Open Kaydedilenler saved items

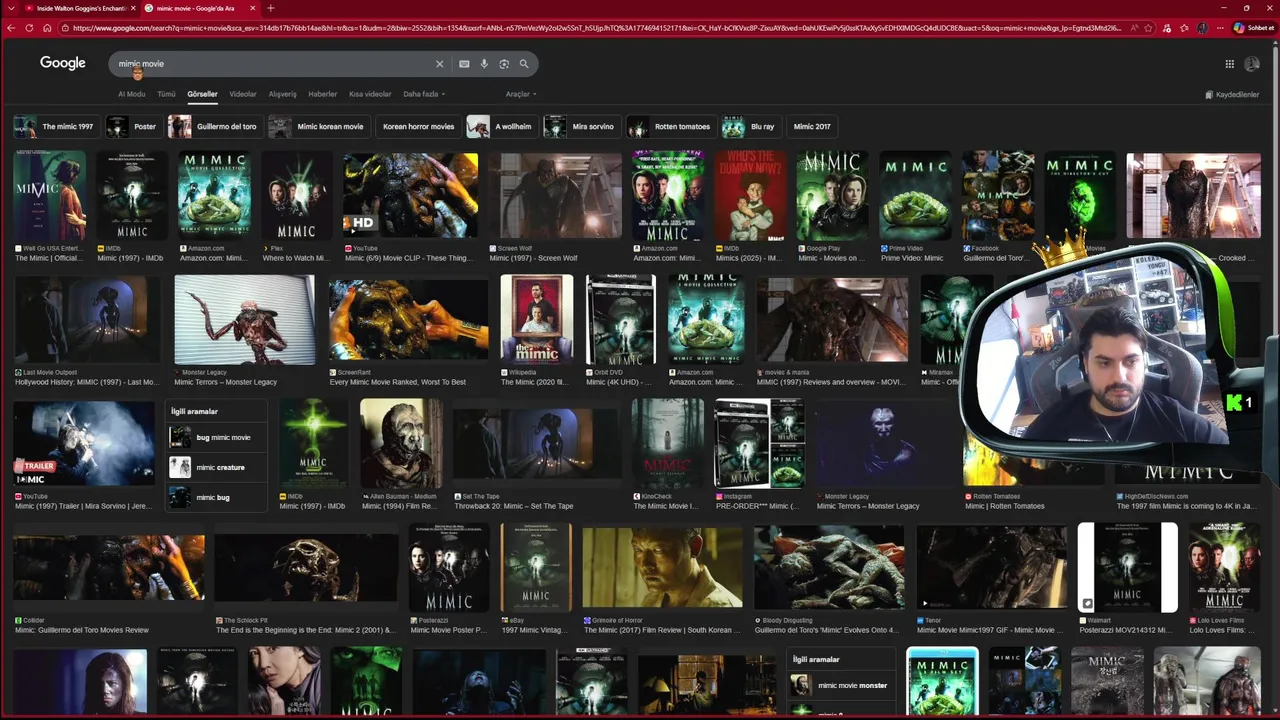(1232, 95)
